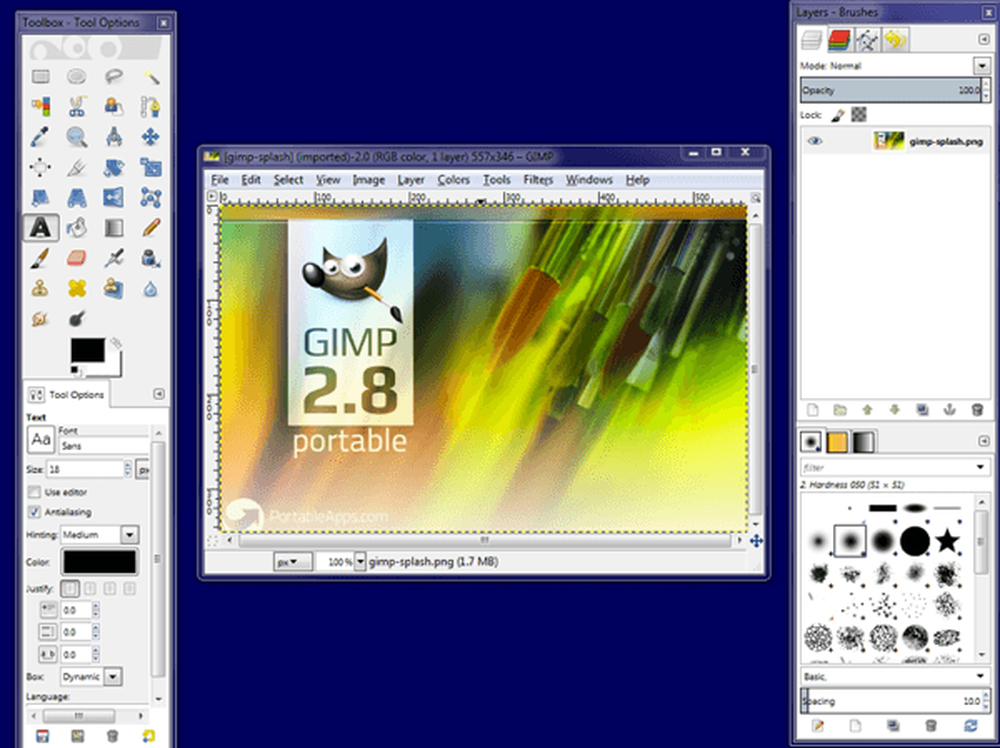
Task: Select the Heal tool
Action: tap(77, 288)
